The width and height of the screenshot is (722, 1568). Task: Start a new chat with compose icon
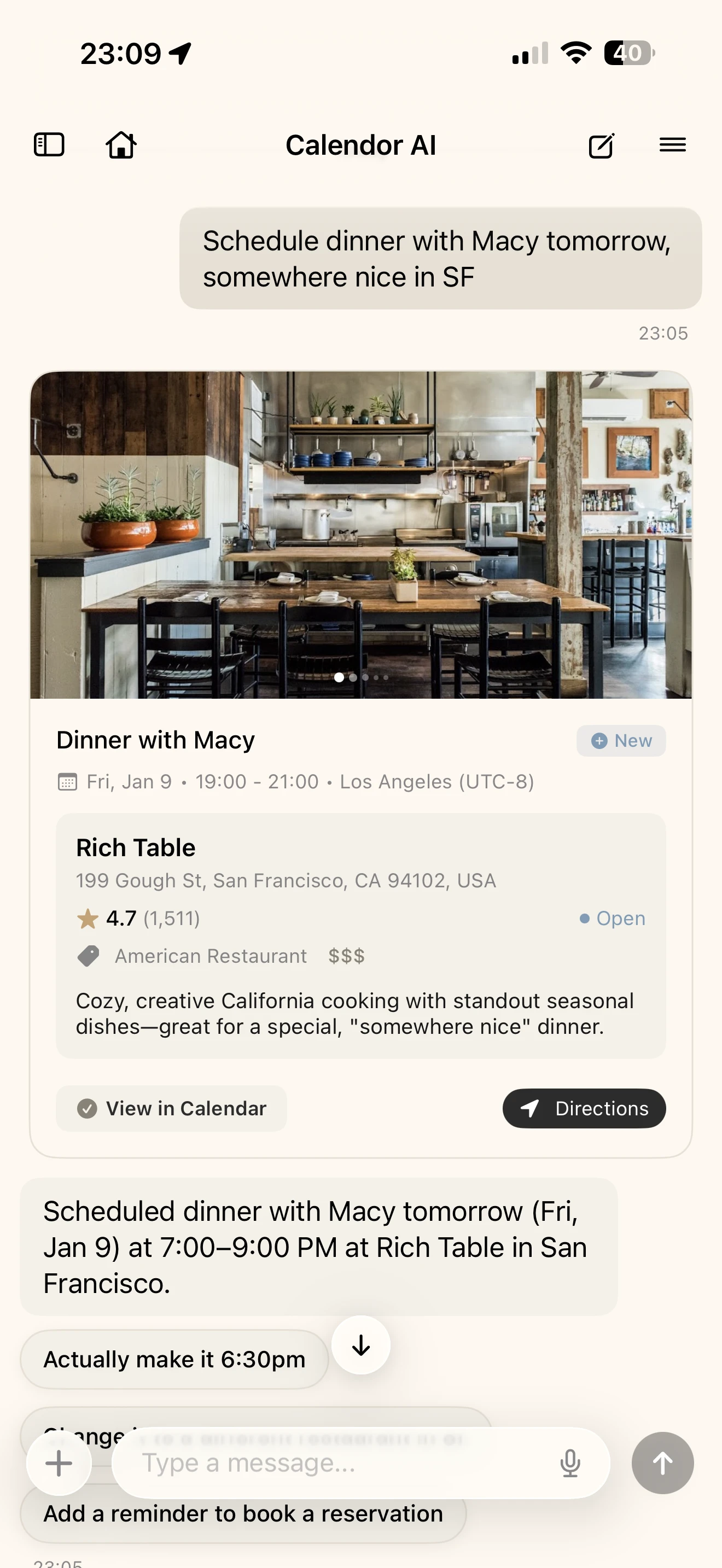point(602,145)
